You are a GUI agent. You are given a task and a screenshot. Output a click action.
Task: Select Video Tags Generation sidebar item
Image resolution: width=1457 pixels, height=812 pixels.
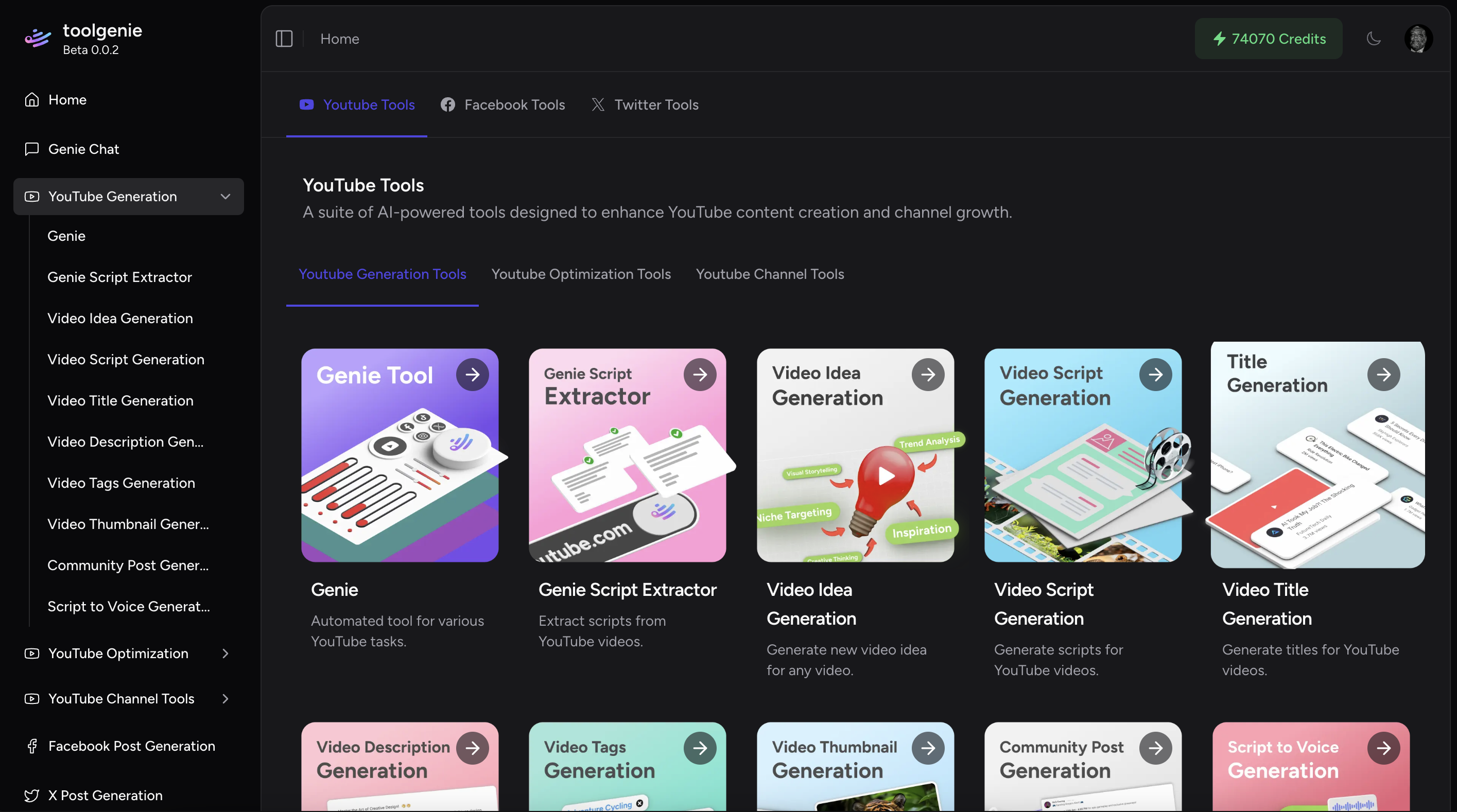121,483
